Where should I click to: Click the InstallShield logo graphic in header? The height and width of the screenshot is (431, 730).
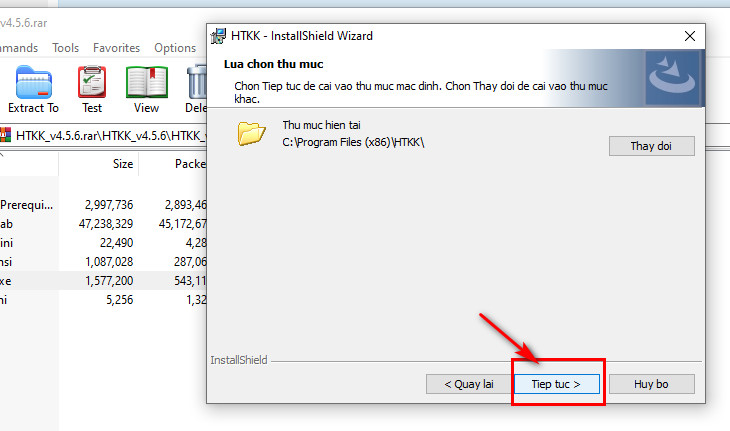click(x=672, y=78)
